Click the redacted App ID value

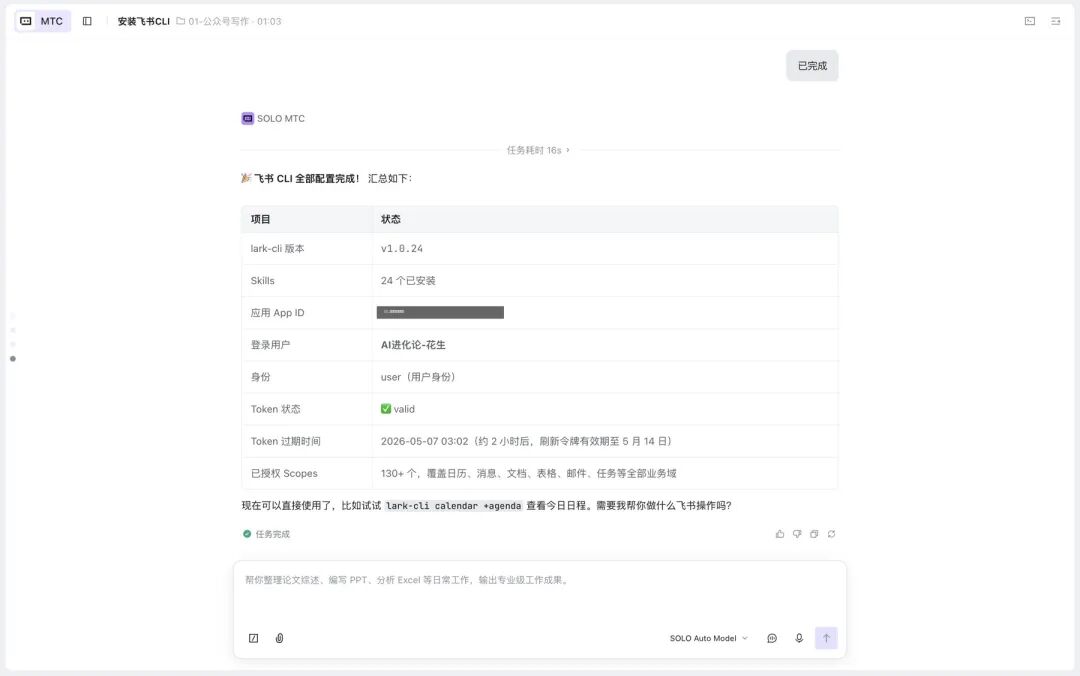440,312
